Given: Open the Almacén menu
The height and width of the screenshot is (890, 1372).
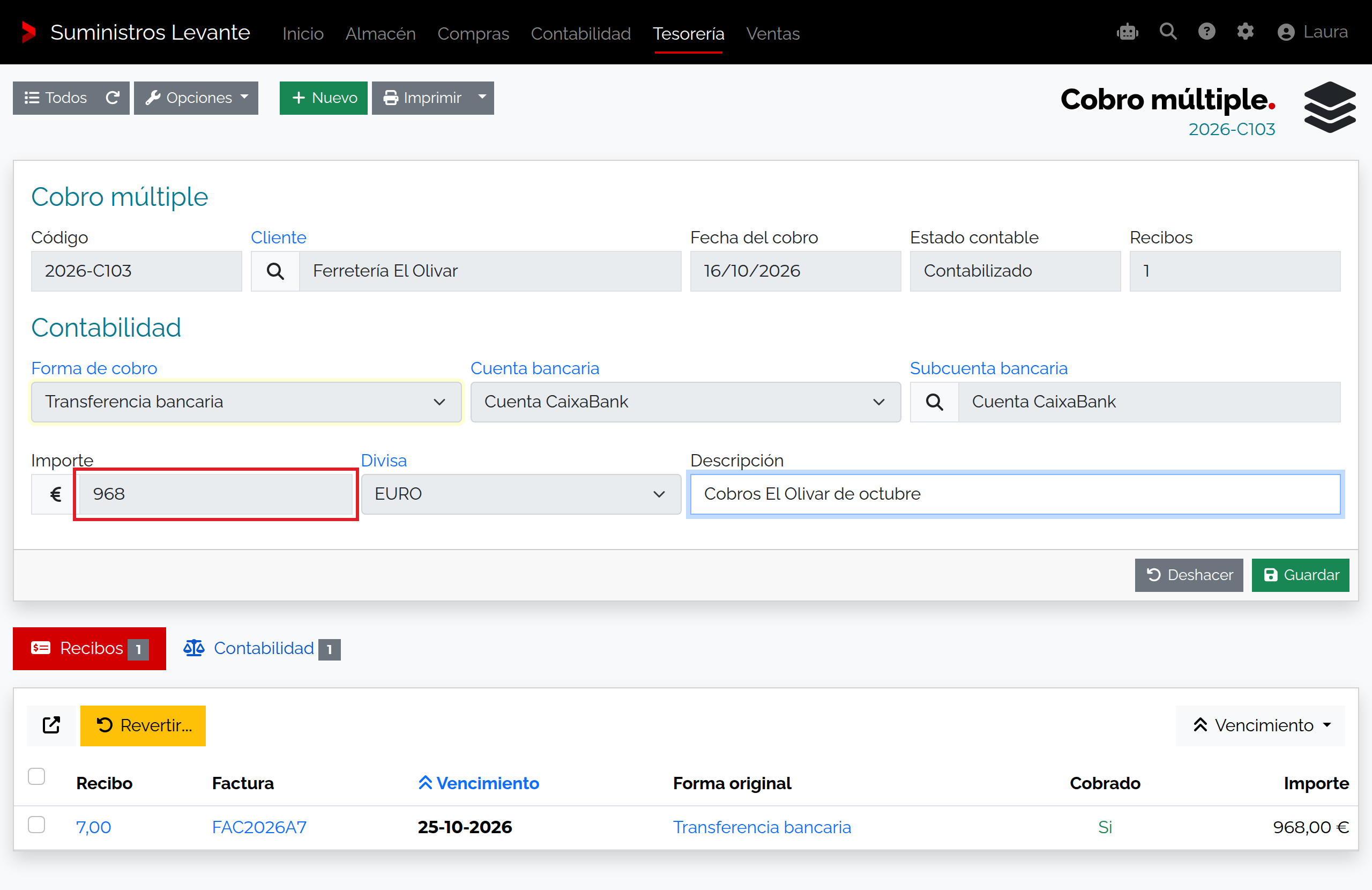Looking at the screenshot, I should tap(381, 33).
